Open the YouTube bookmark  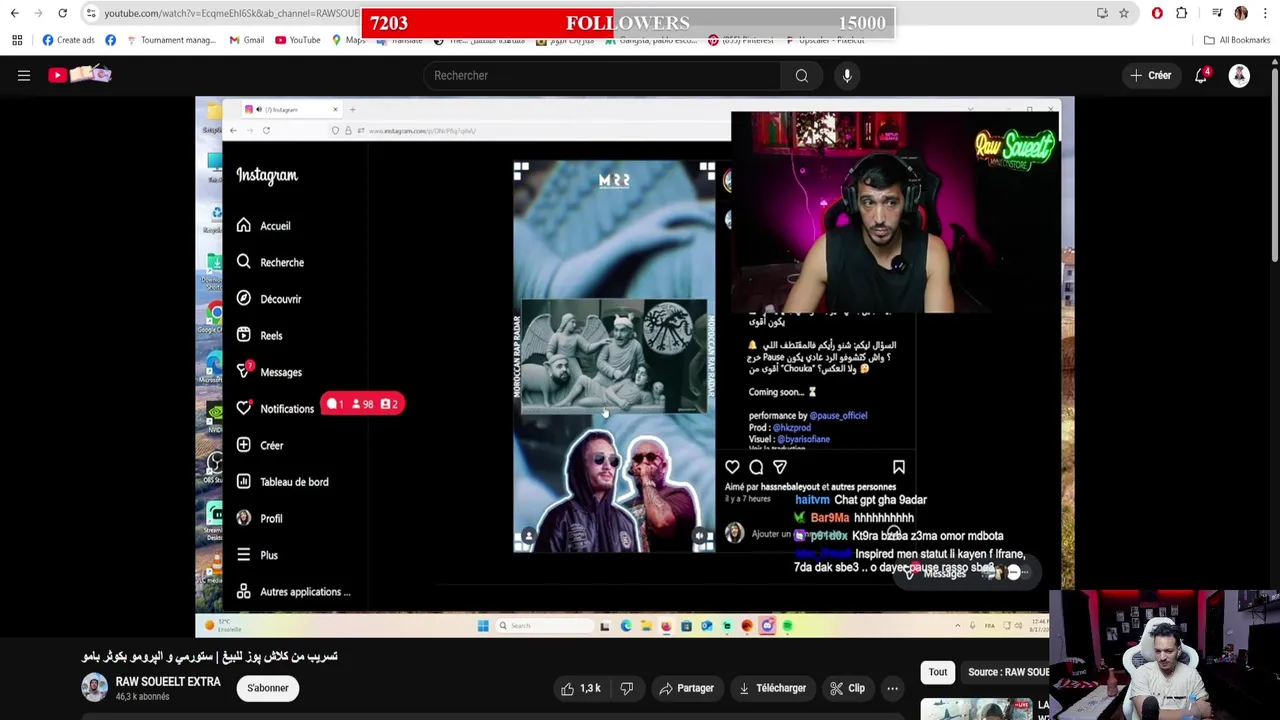[x=297, y=40]
